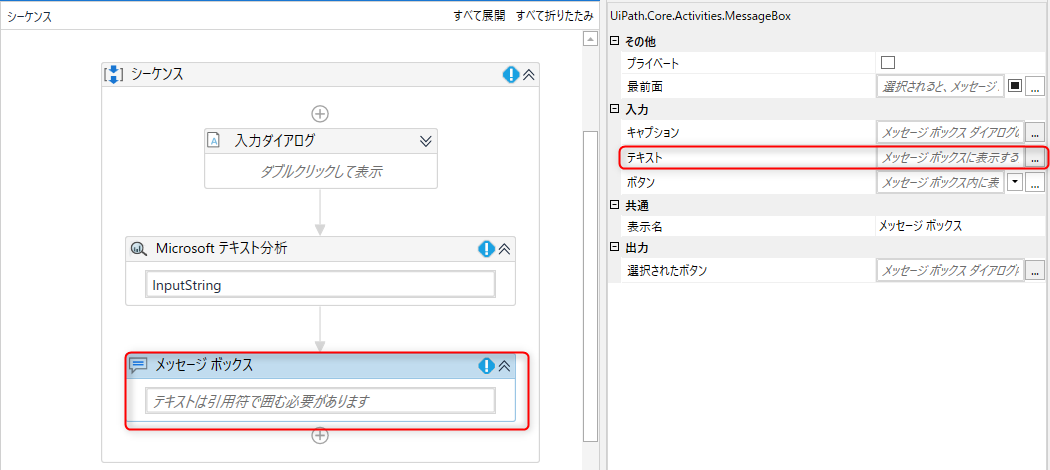1050x470 pixels.
Task: Add activity using plus icon above 入力ダイアログ
Action: pos(321,113)
